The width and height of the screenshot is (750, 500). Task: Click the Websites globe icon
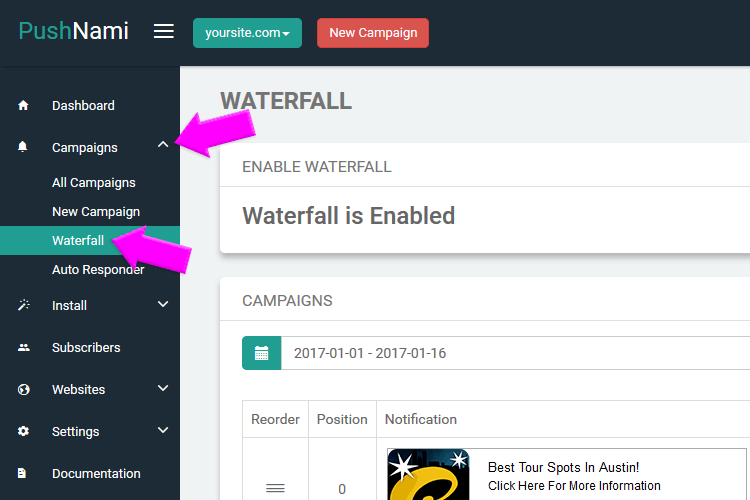[x=24, y=390]
